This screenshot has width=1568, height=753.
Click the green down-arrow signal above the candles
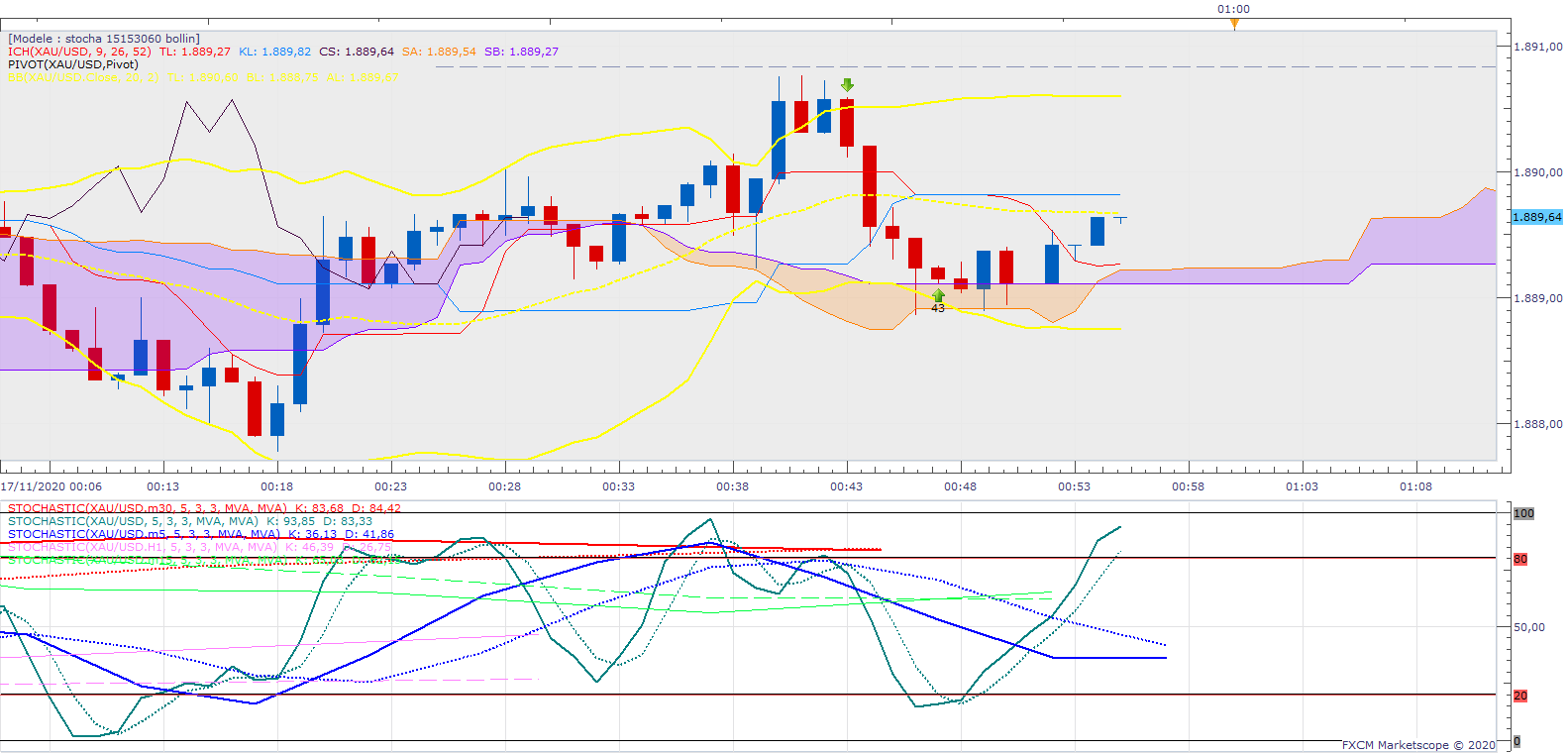[x=847, y=85]
